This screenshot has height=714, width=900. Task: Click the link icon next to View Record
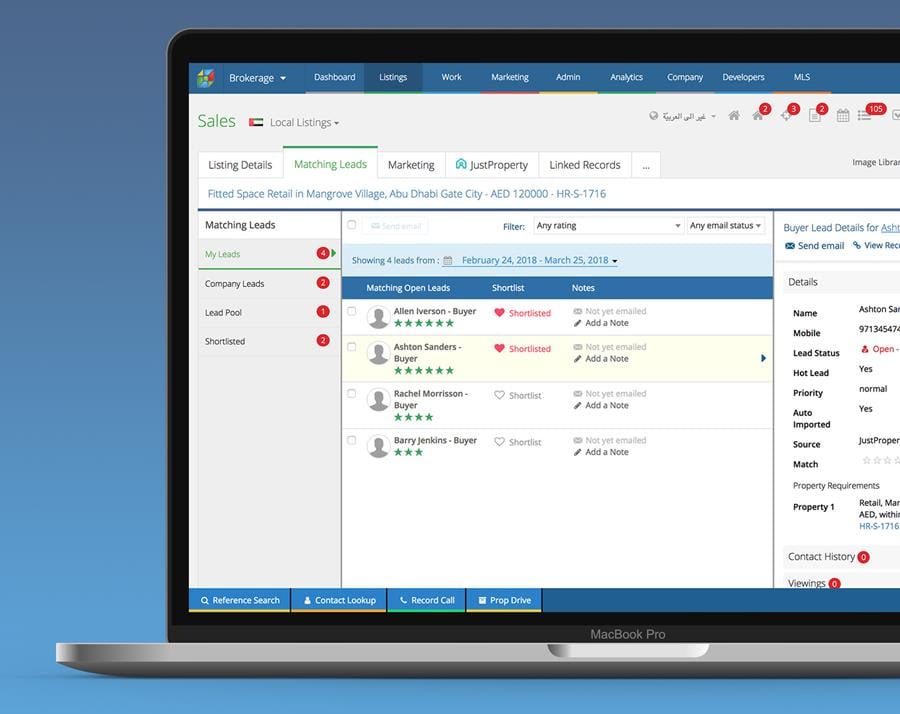pos(857,245)
